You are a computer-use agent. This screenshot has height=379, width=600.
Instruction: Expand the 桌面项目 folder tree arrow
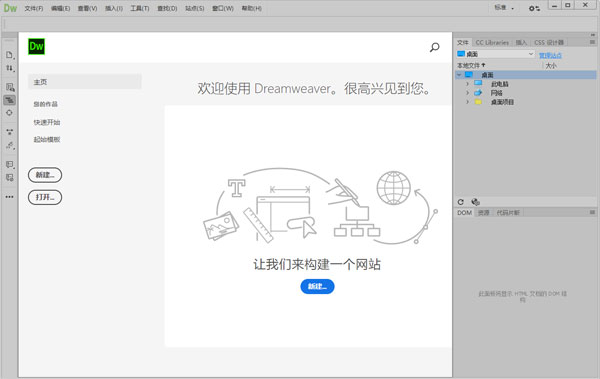467,102
